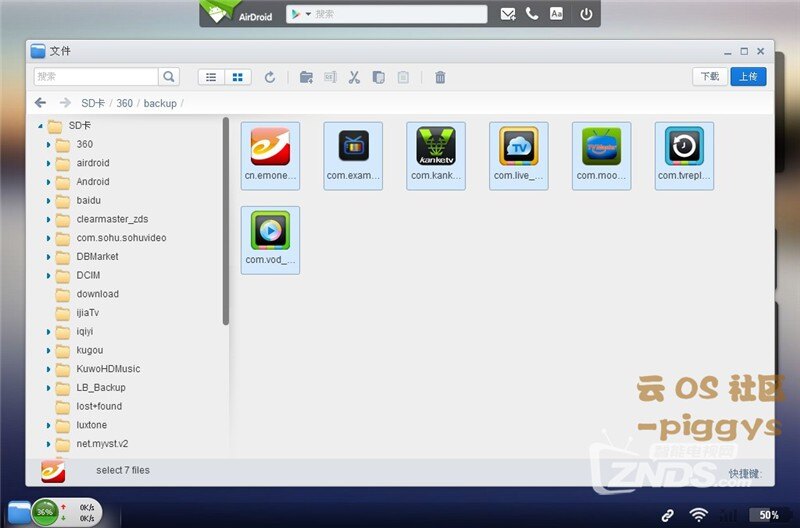
Task: Copy the selected files
Action: (379, 77)
